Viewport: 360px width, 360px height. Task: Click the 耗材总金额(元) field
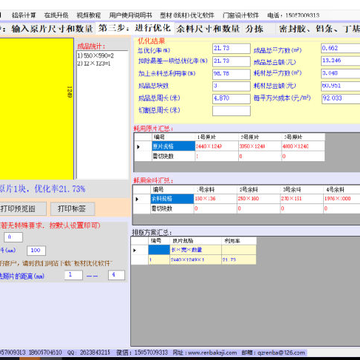(x=341, y=86)
